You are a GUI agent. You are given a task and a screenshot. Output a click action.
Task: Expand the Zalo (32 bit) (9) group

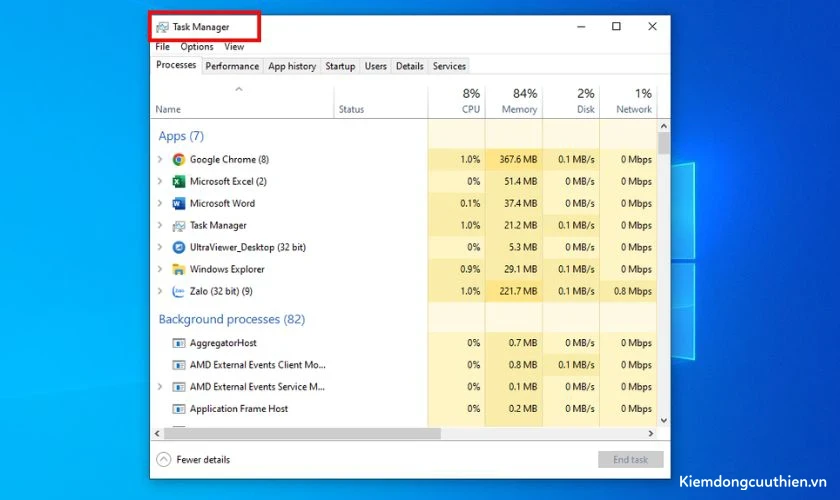click(160, 291)
